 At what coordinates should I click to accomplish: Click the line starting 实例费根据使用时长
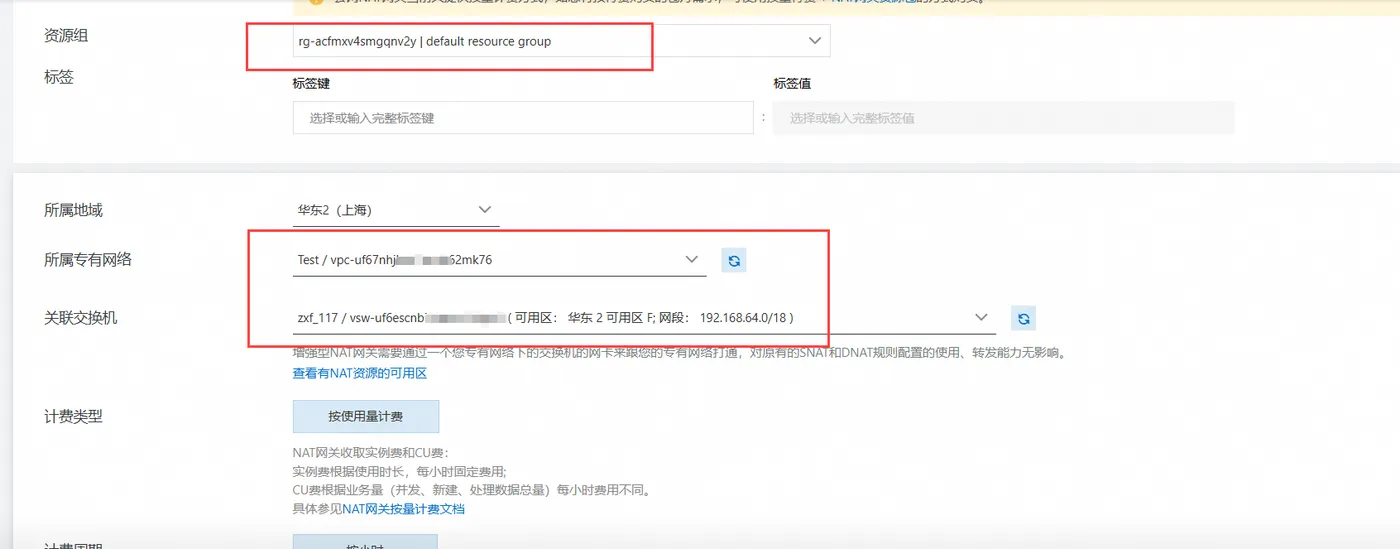click(x=399, y=472)
